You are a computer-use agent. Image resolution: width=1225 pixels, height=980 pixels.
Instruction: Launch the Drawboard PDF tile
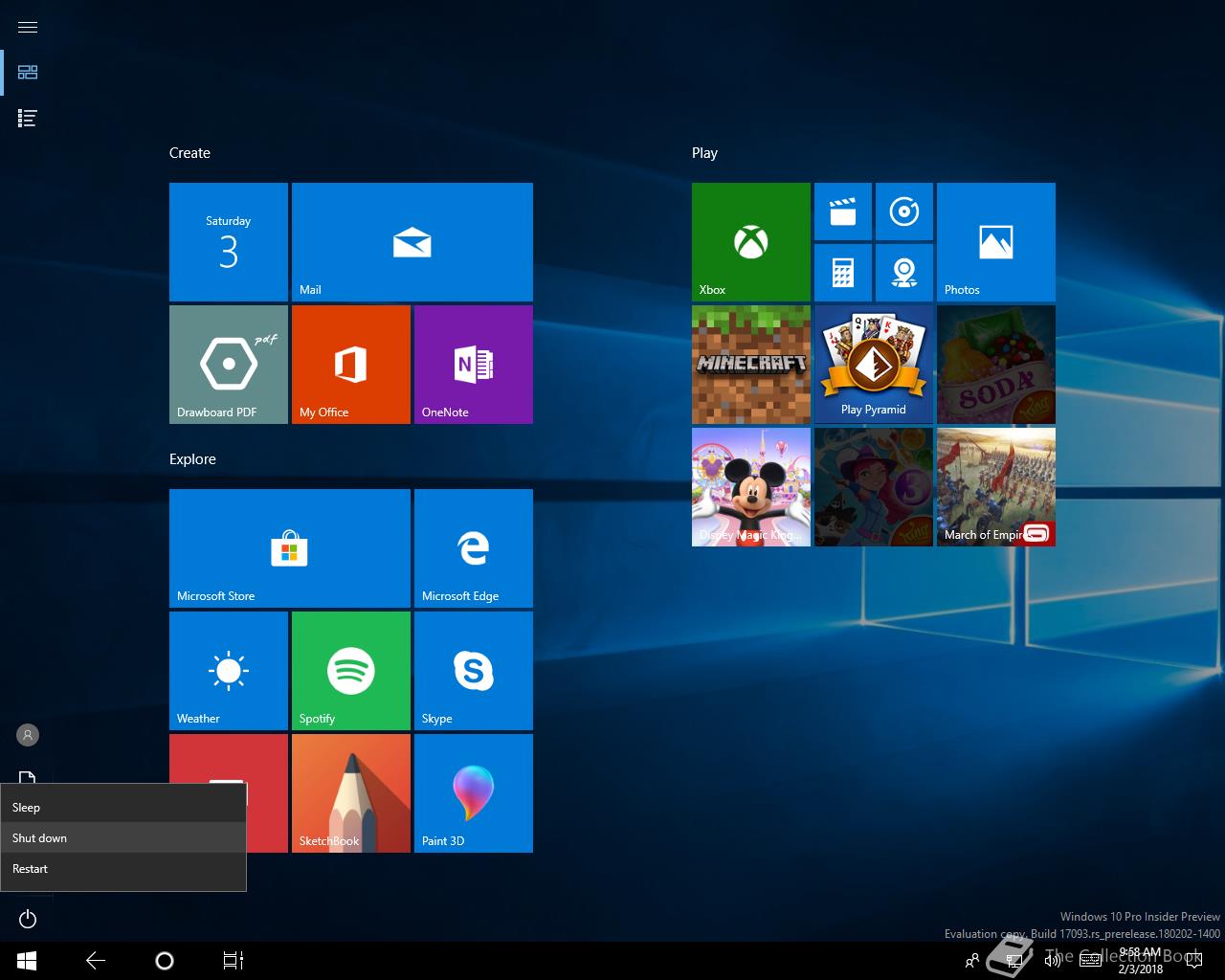coord(229,365)
